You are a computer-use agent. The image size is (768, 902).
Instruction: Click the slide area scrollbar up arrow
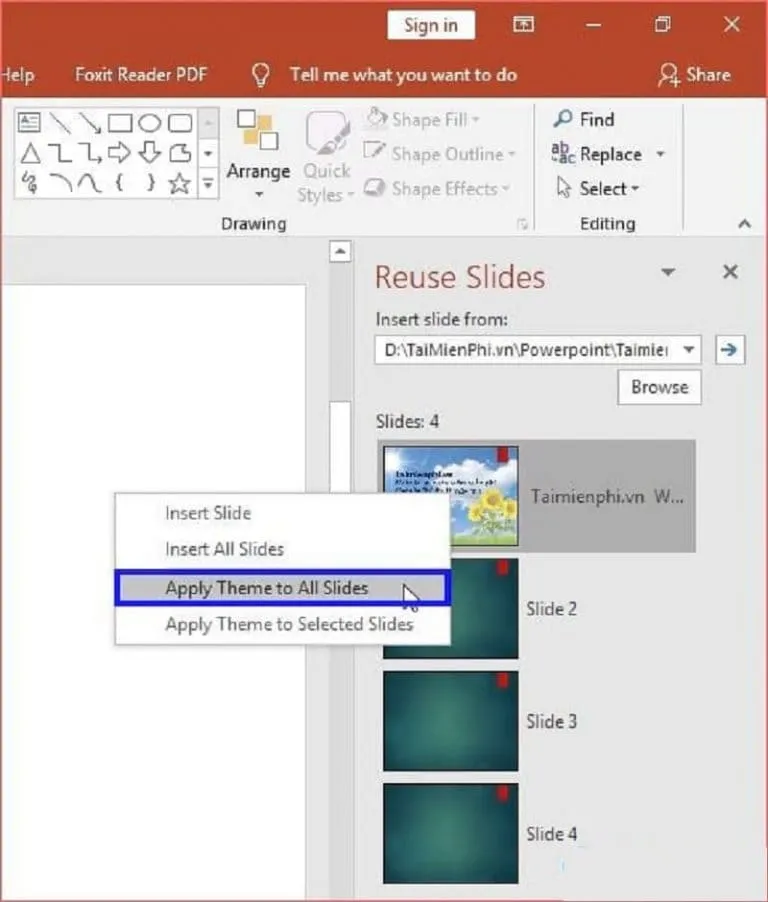340,251
